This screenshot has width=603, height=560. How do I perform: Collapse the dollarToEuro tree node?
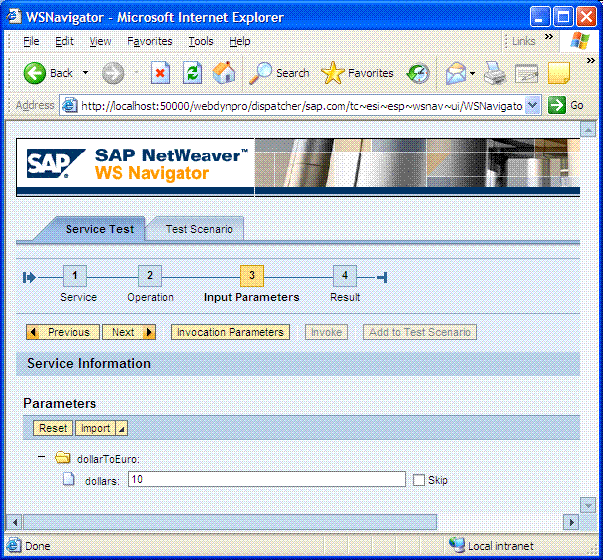(41, 458)
